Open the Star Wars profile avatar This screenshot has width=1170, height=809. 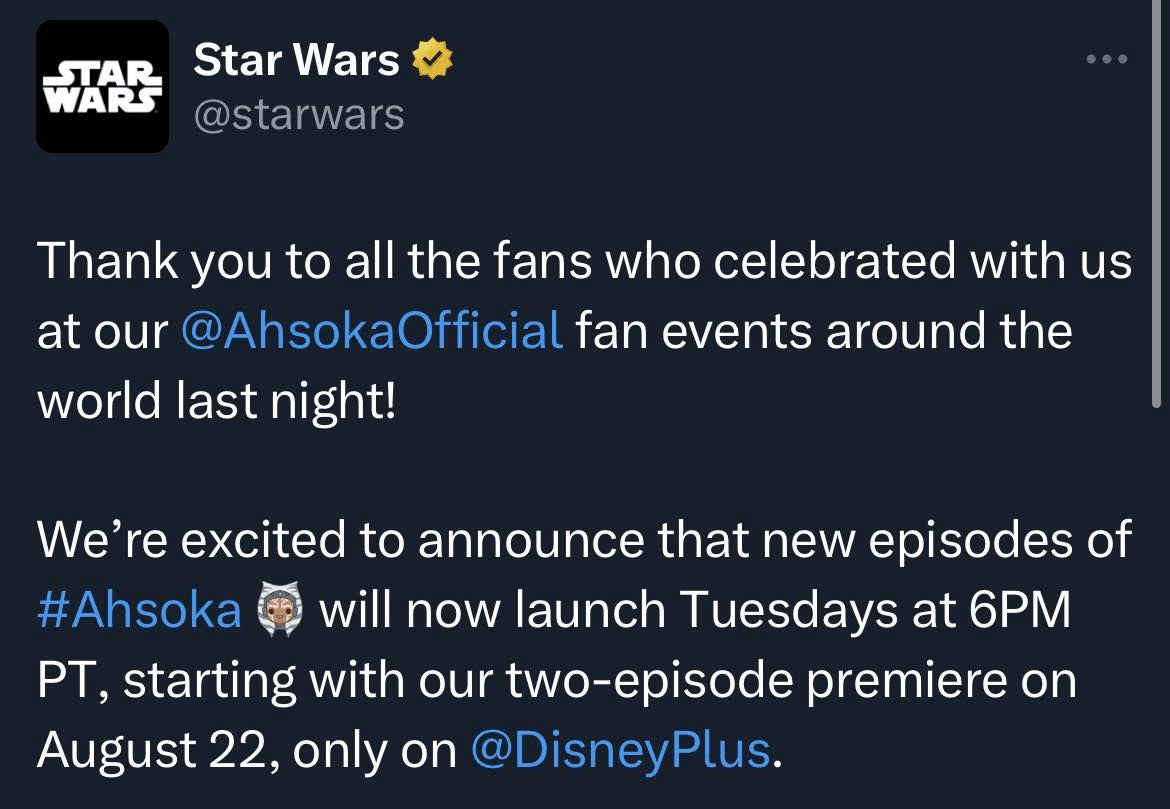(102, 86)
